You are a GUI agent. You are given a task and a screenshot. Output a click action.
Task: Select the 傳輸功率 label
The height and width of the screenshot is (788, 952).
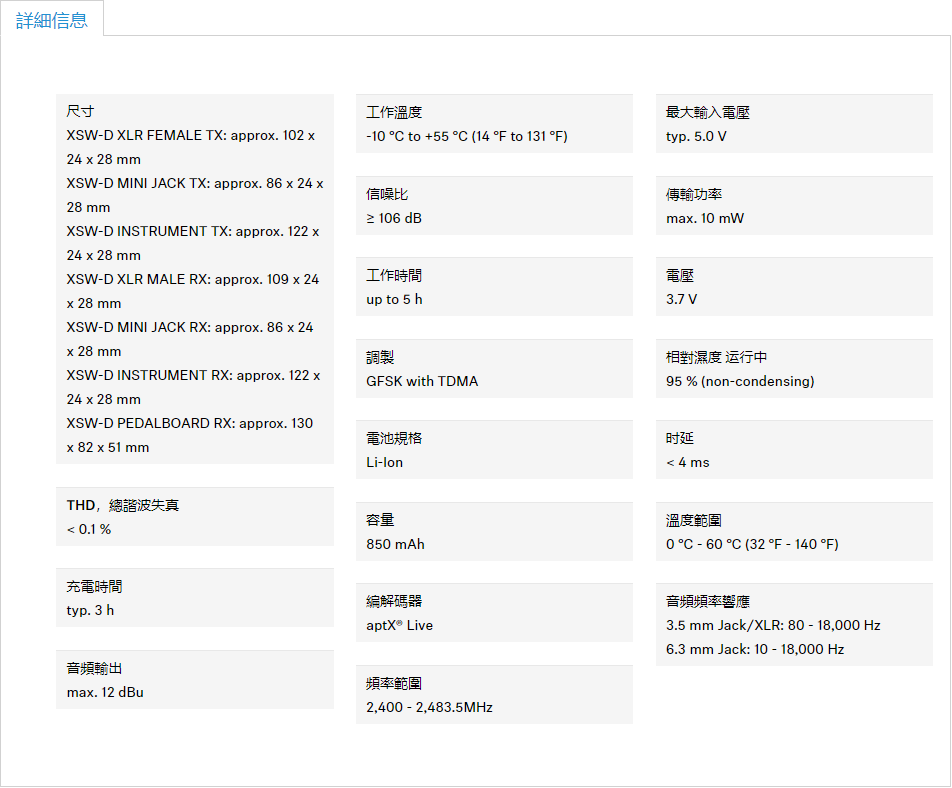pos(694,194)
